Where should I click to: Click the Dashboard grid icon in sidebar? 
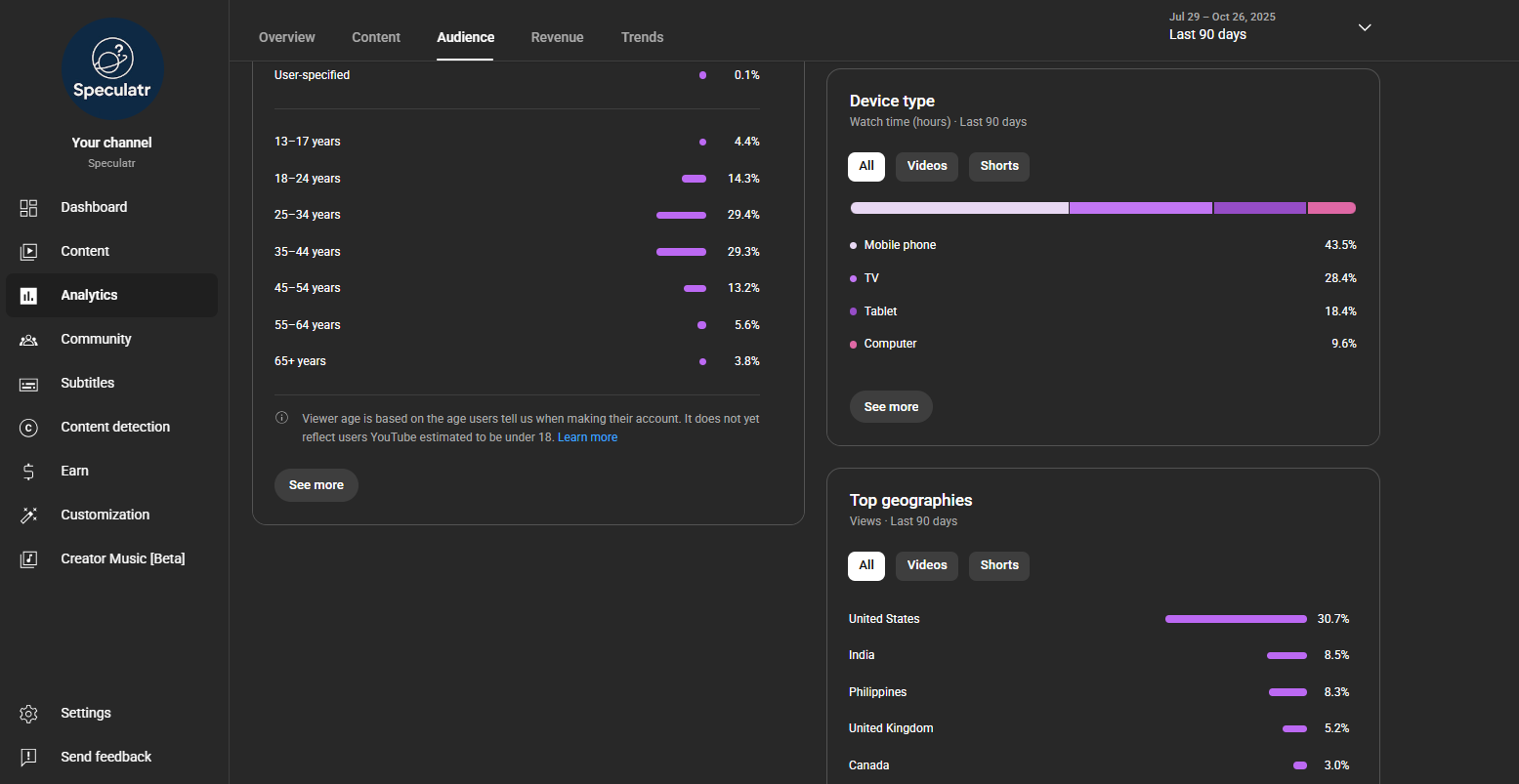coord(28,208)
